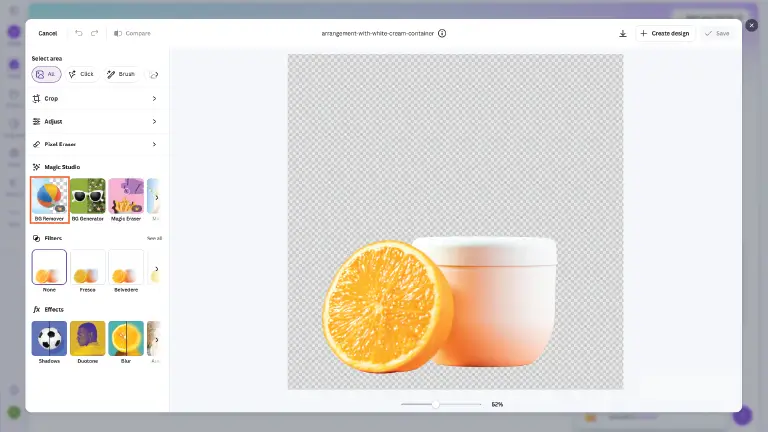Screen dimensions: 768x432
Task: Click the zoom slider handle
Action: [435, 405]
